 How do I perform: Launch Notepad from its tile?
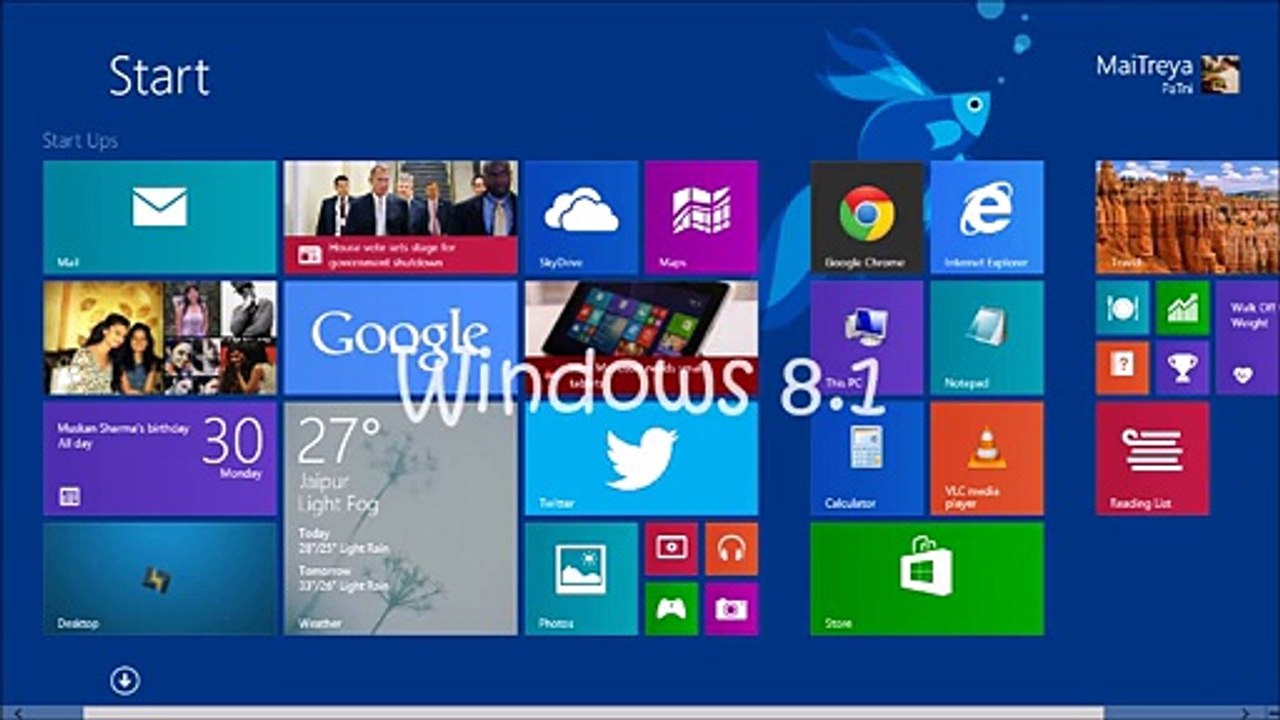[987, 338]
